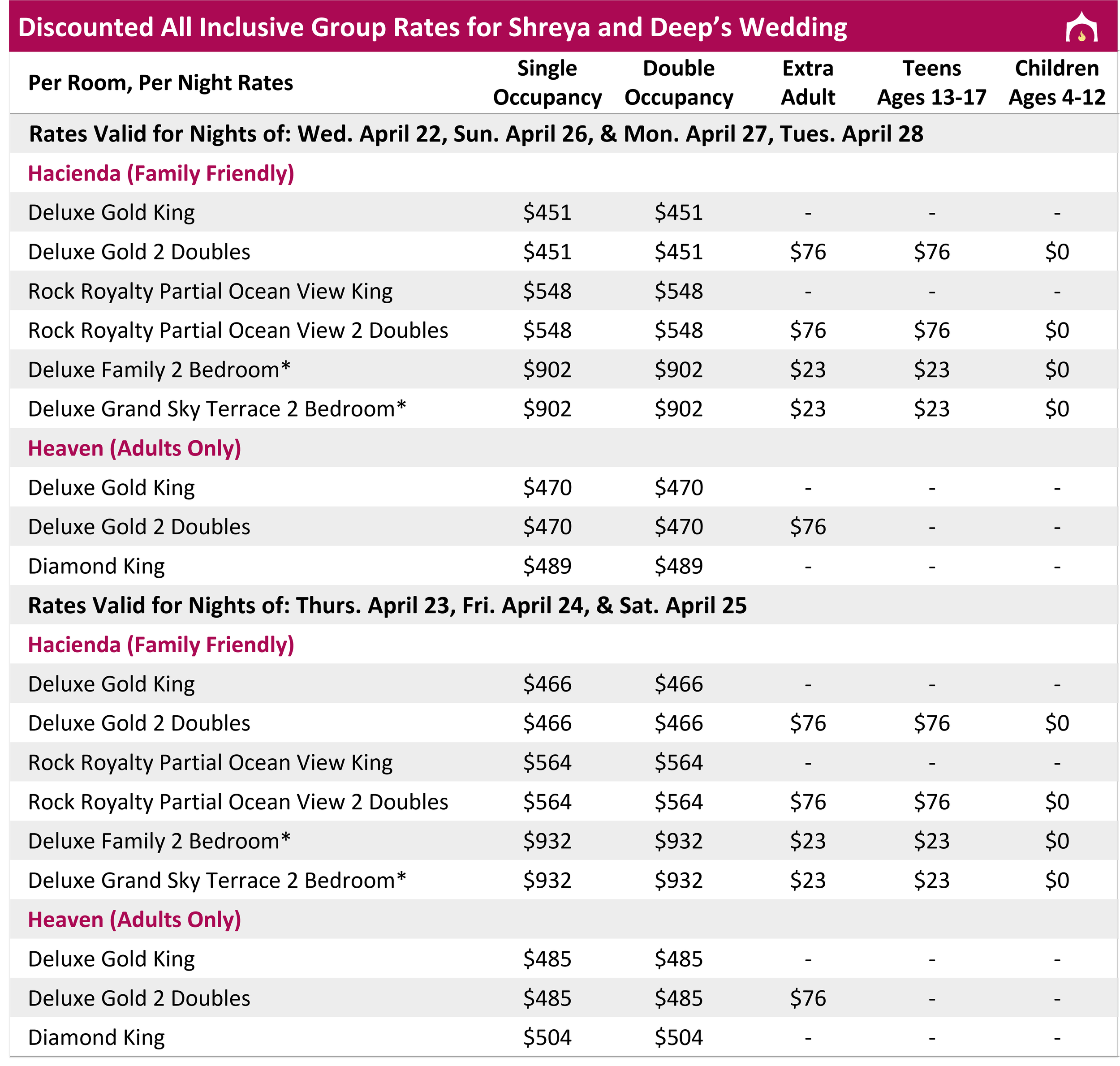Select the second Hacienda (Family Friendly) heading
1120x1066 pixels.
pos(161,645)
